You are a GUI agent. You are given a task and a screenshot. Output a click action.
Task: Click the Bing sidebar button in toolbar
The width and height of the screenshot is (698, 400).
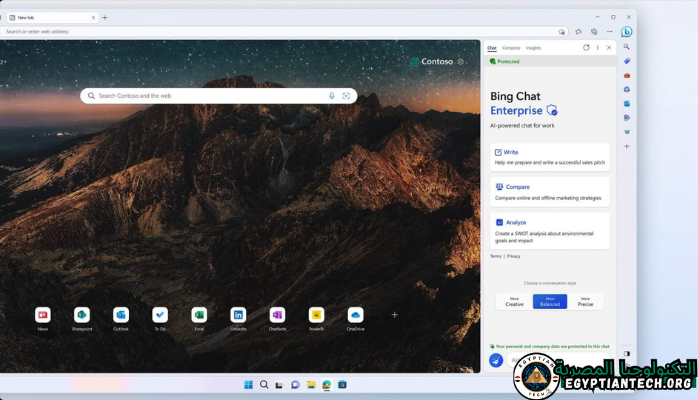point(626,32)
